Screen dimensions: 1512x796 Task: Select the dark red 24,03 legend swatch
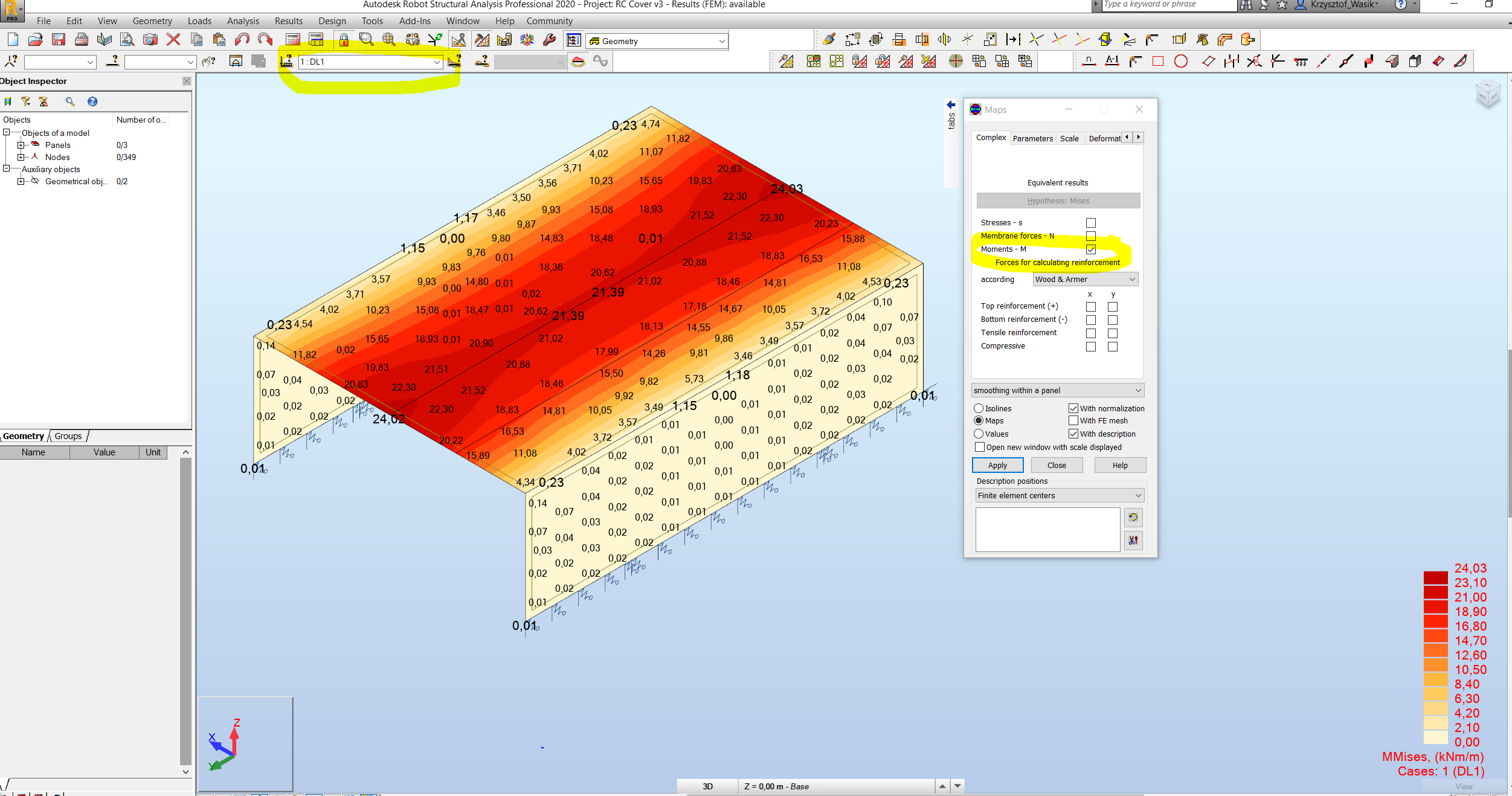(1436, 578)
